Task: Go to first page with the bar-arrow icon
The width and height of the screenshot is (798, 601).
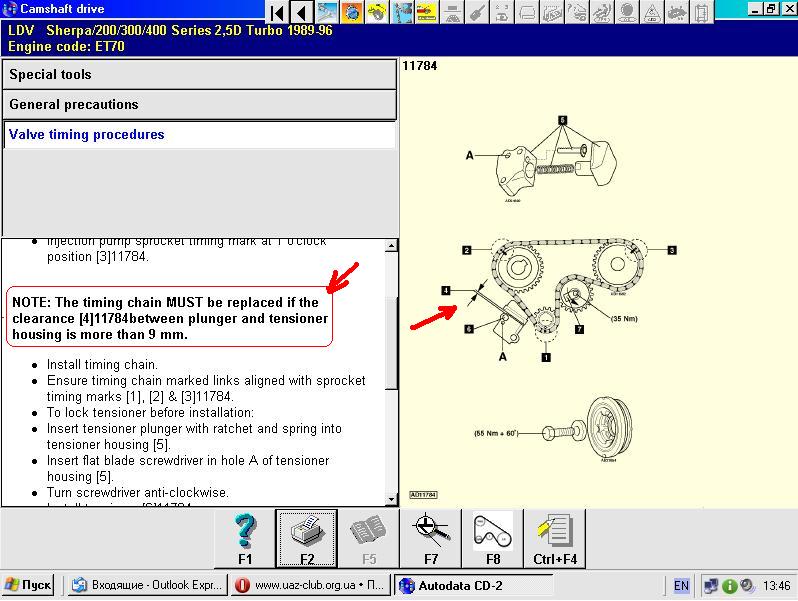Action: click(277, 12)
